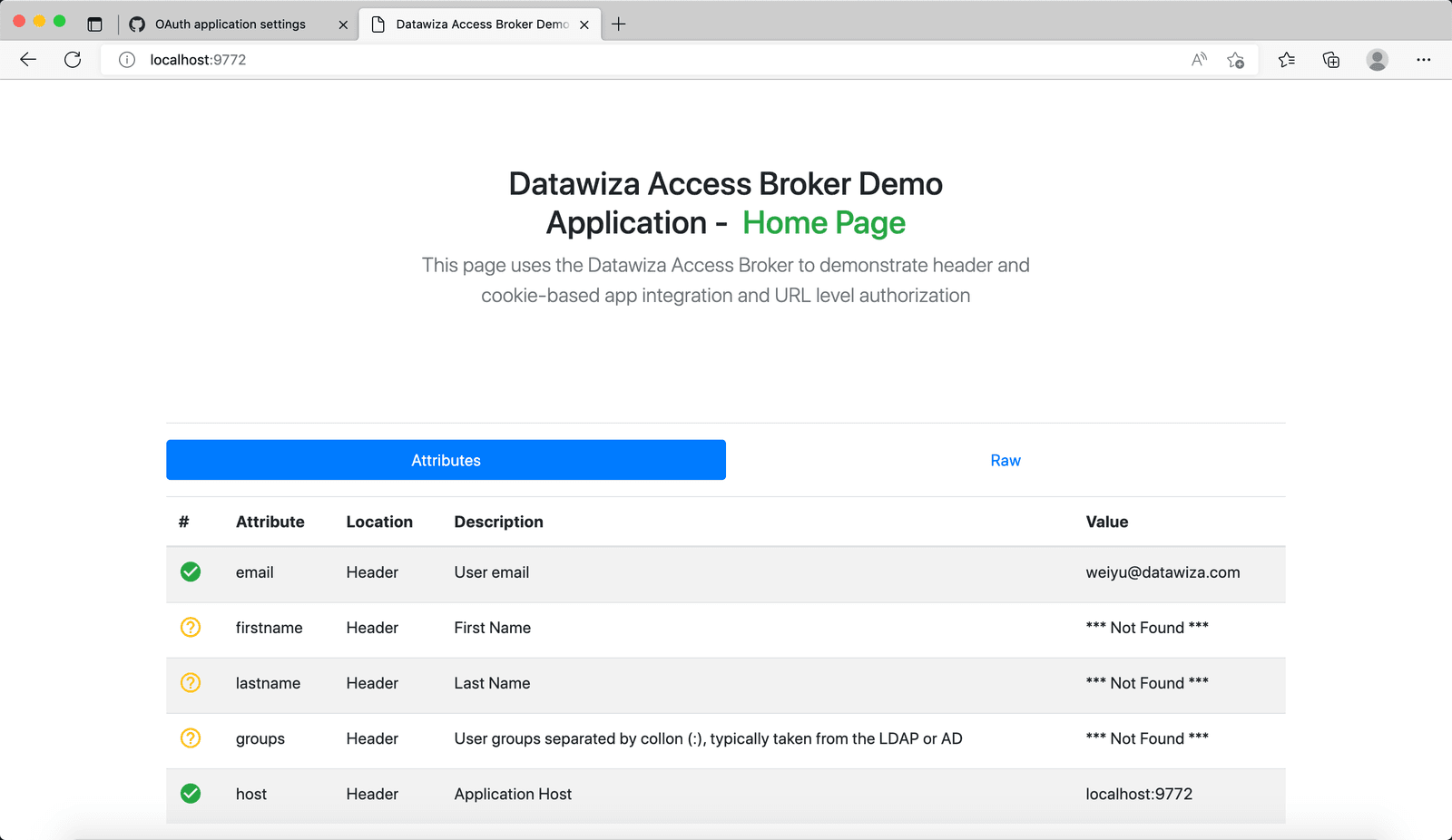Activate Read aloud icon in address bar
Viewport: 1452px width, 840px height.
(1199, 60)
